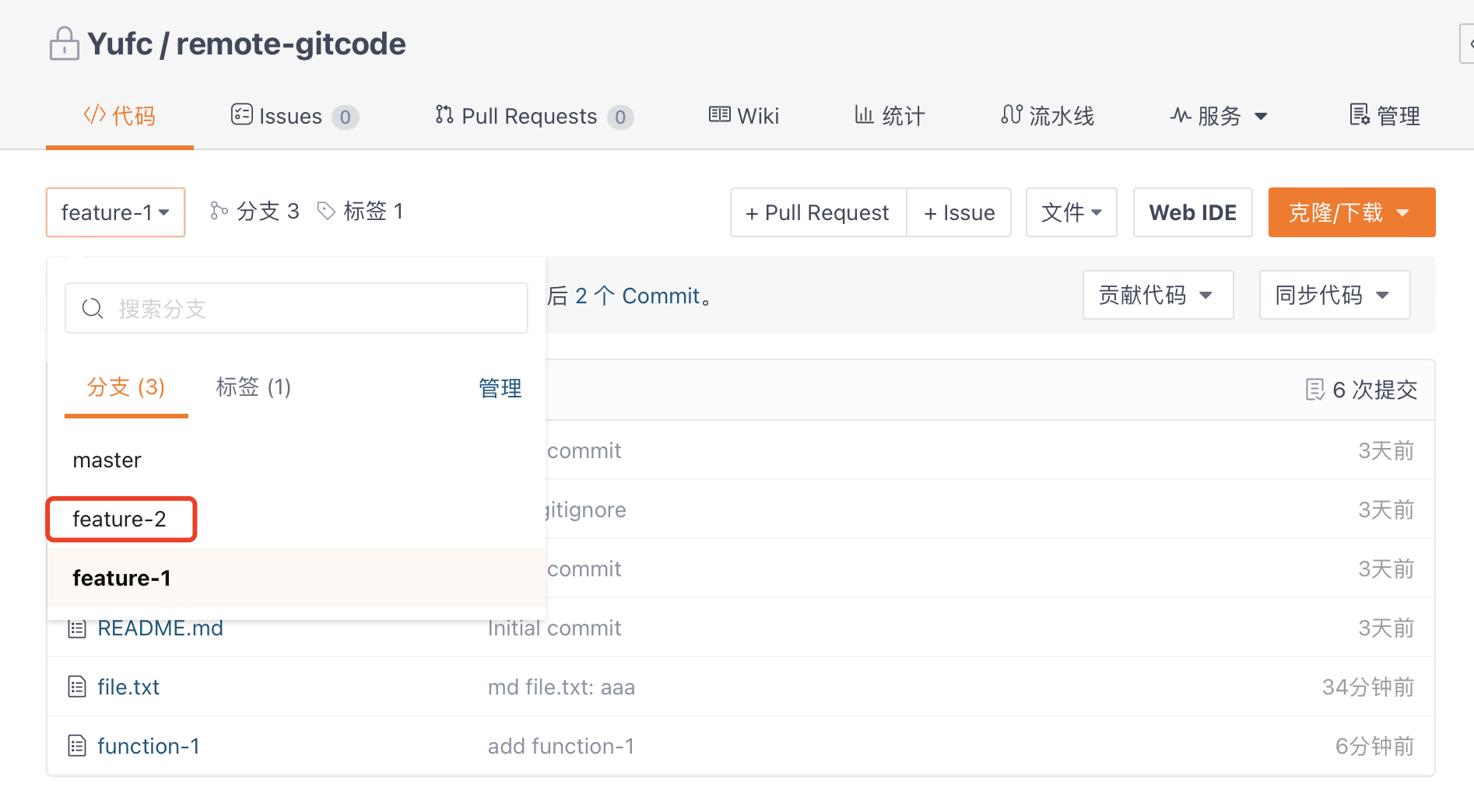The image size is (1474, 812).
Task: Click the 搜索分支 search input field
Action: click(x=311, y=309)
